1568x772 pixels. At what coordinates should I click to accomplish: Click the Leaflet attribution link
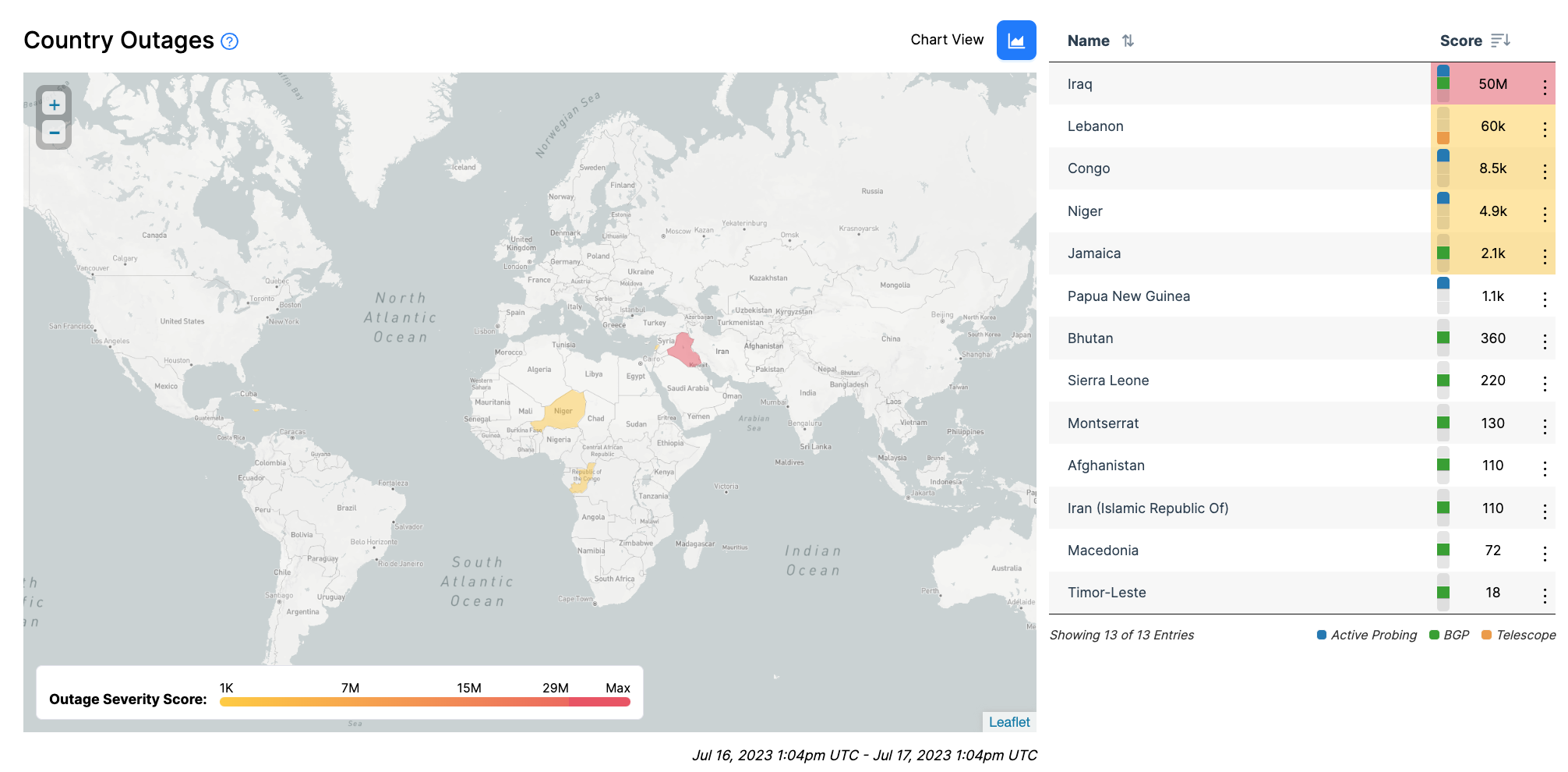[1008, 722]
